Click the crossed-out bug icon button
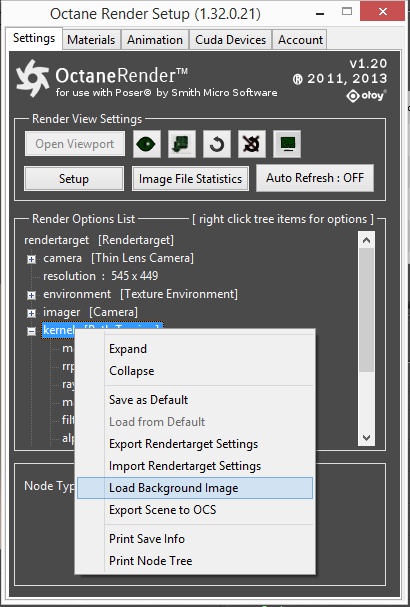 point(252,144)
